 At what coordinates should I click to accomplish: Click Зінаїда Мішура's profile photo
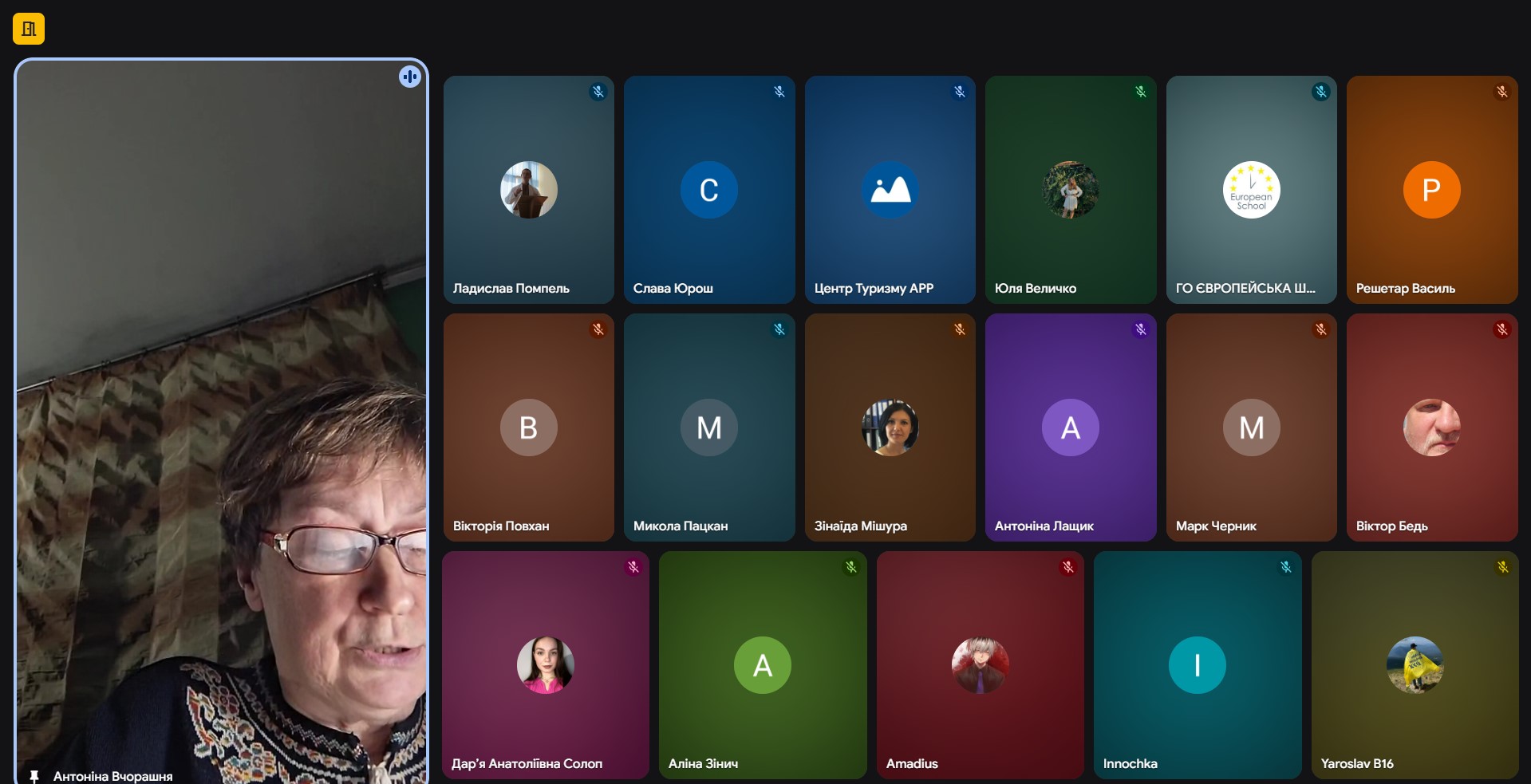pos(890,427)
